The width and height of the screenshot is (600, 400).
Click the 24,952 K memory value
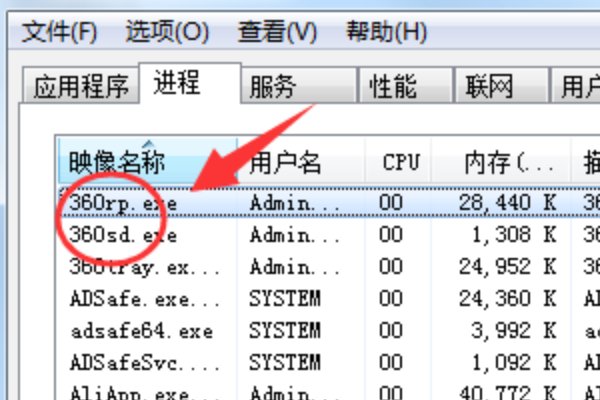coord(507,267)
